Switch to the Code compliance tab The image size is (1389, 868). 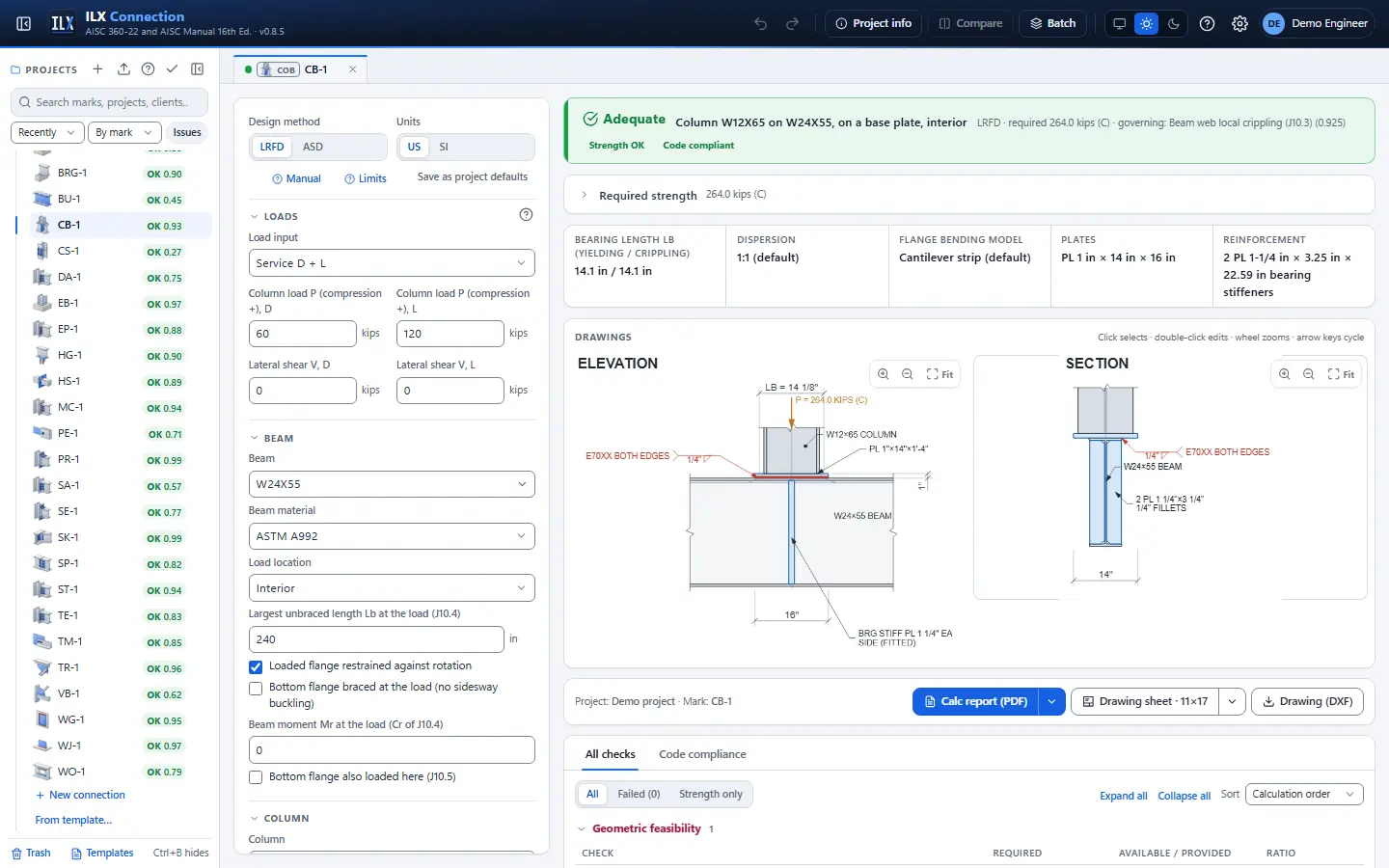point(702,754)
